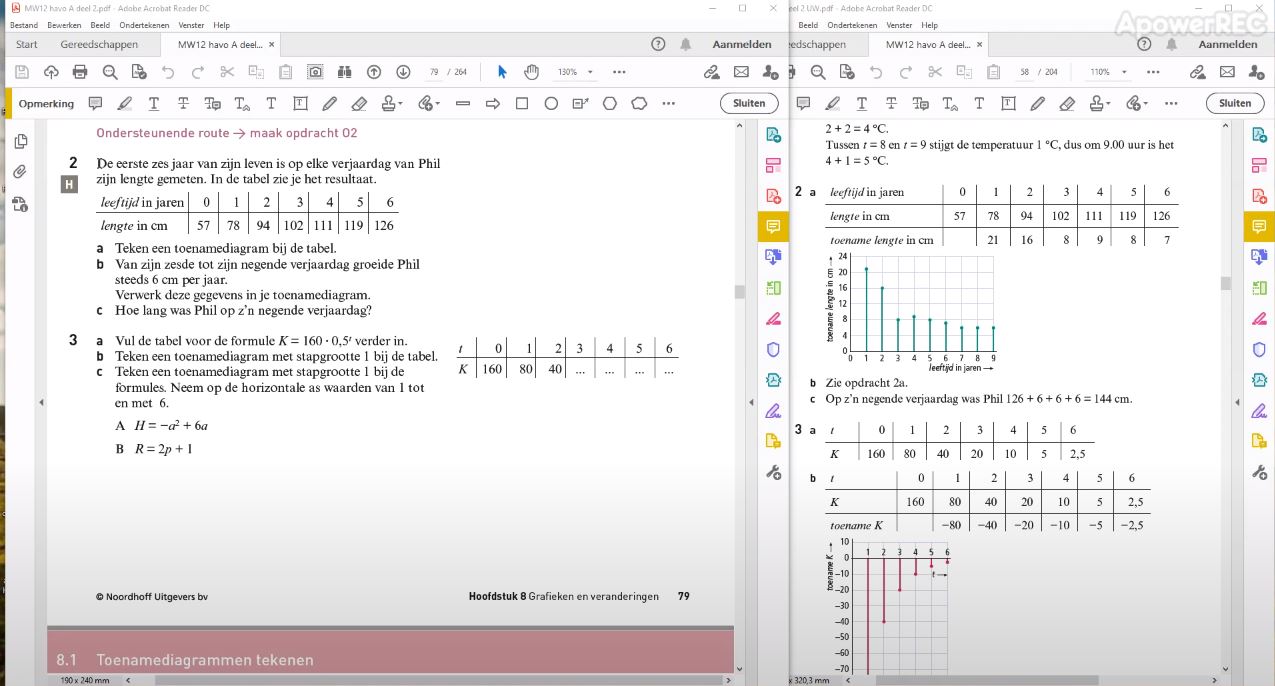The height and width of the screenshot is (686, 1275).
Task: Click the left window's vertical scrollbar thumb
Action: tap(740, 292)
